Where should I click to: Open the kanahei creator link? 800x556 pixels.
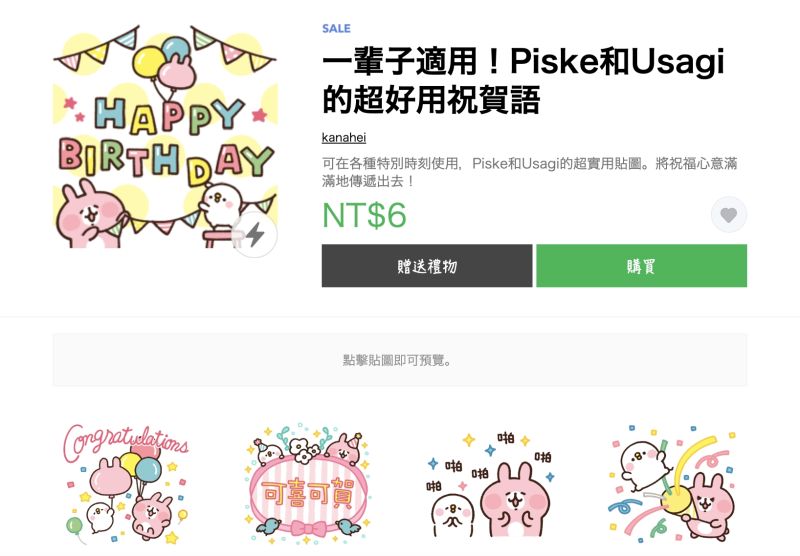tap(343, 137)
